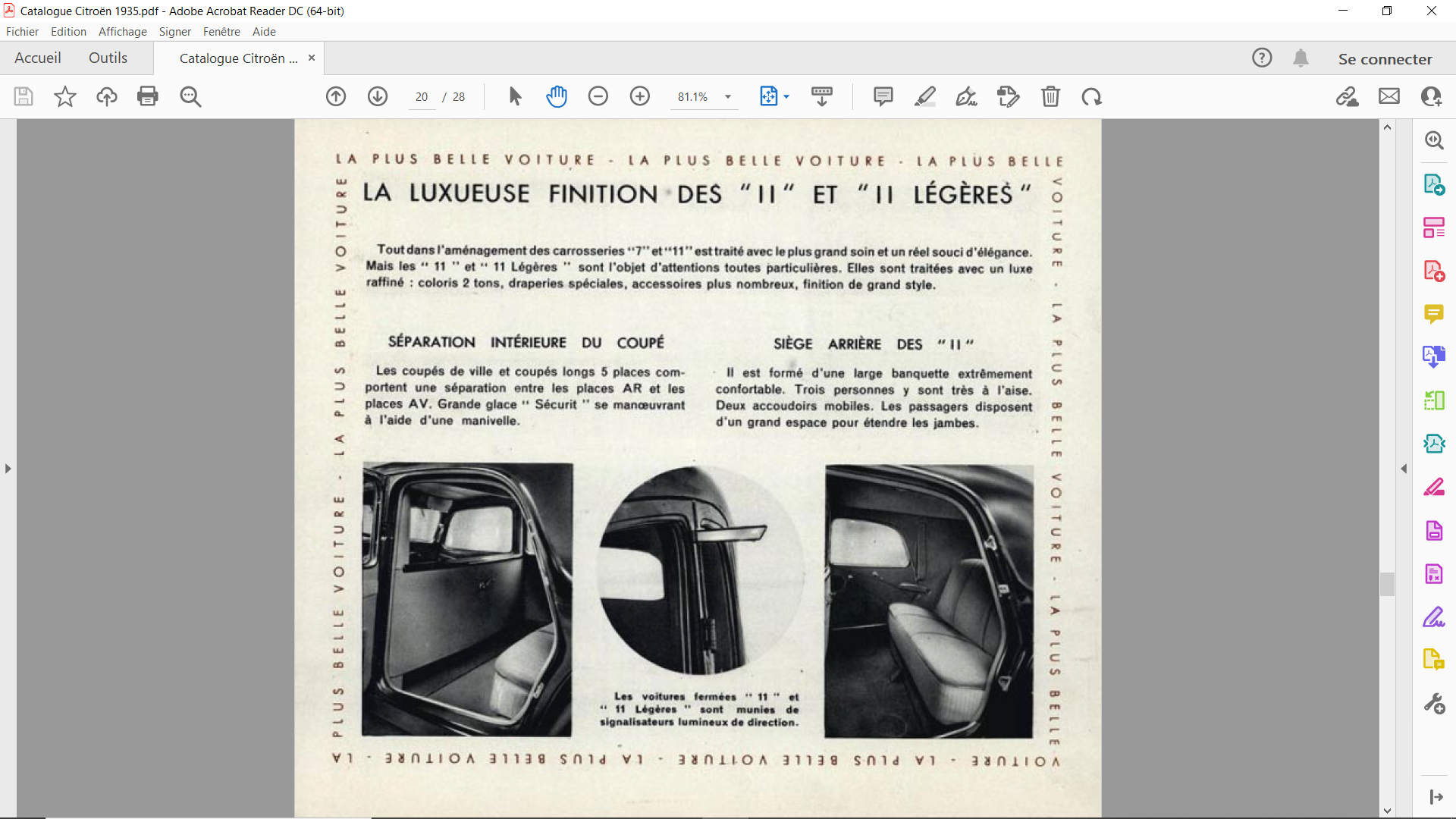Click the page number input field
The width and height of the screenshot is (1456, 819).
422,97
